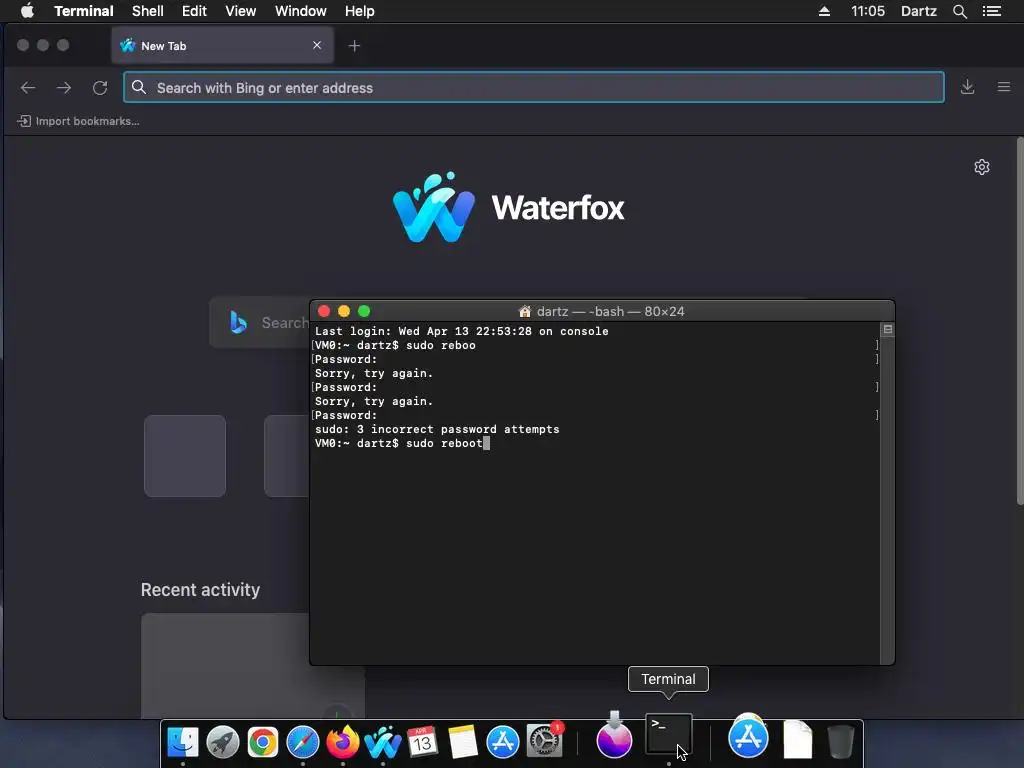Viewport: 1024px width, 768px height.
Task: Click the 'sudo reboot' command line
Action: (x=402, y=443)
